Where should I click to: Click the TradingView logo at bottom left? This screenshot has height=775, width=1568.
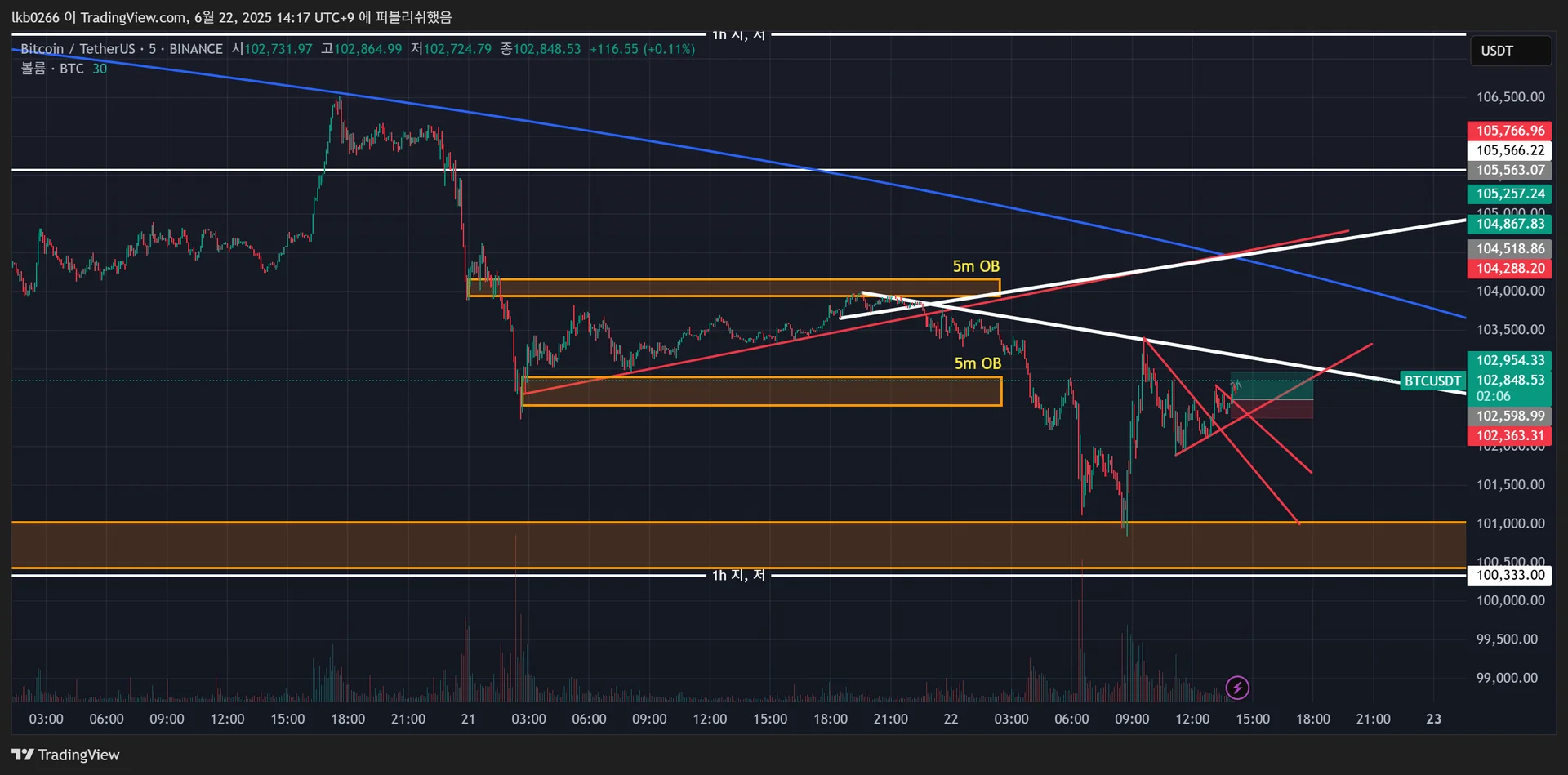pyautogui.click(x=65, y=755)
